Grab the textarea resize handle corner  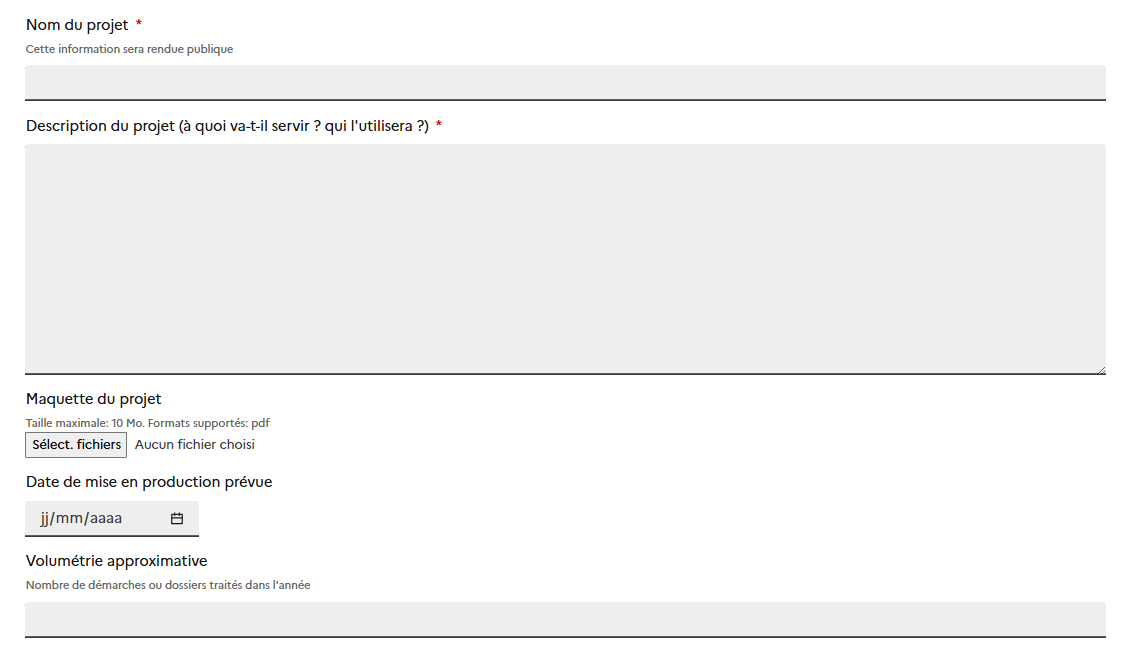pos(1100,369)
